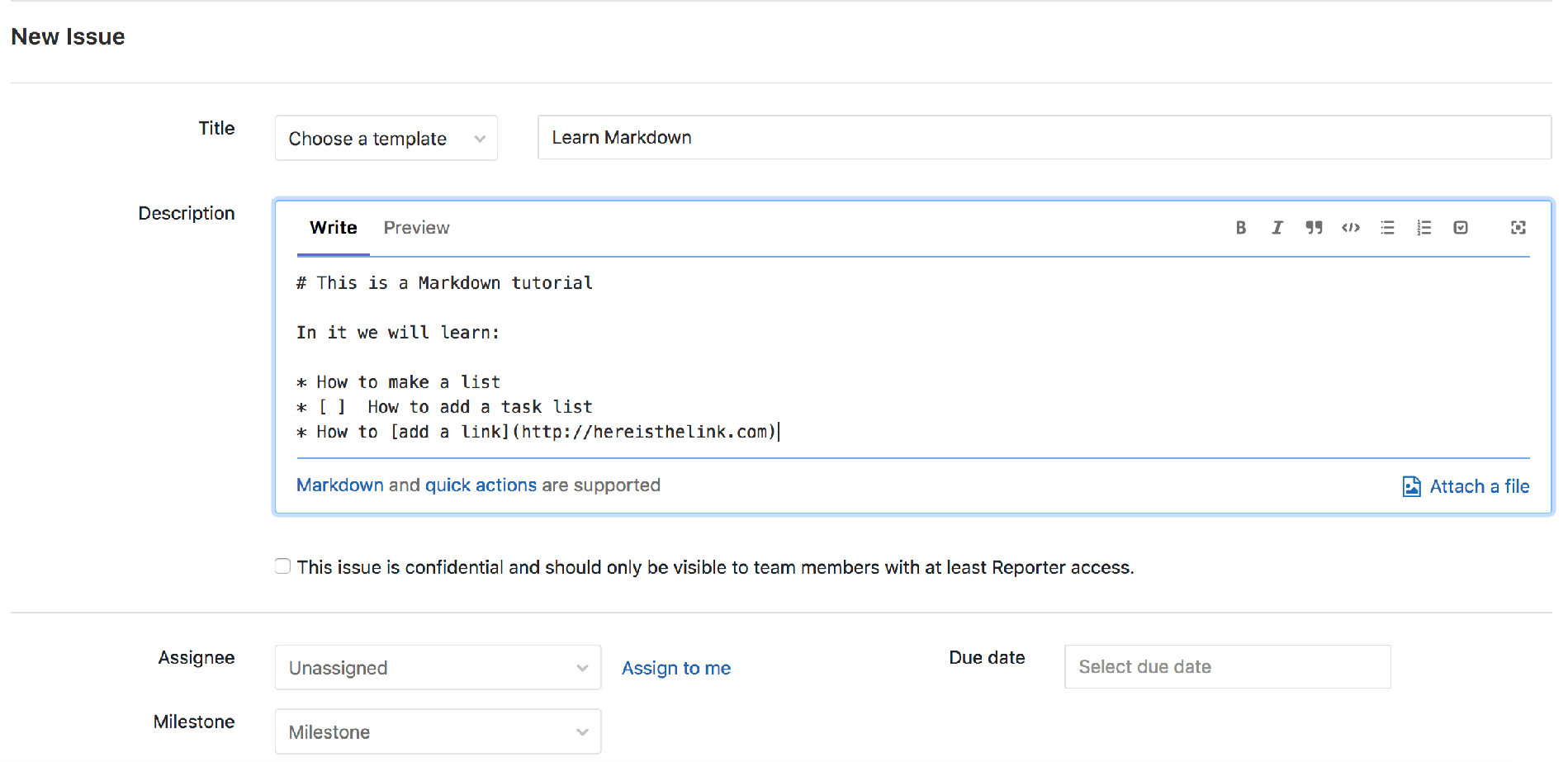Click Attach a file
The width and height of the screenshot is (1568, 762).
(1478, 486)
